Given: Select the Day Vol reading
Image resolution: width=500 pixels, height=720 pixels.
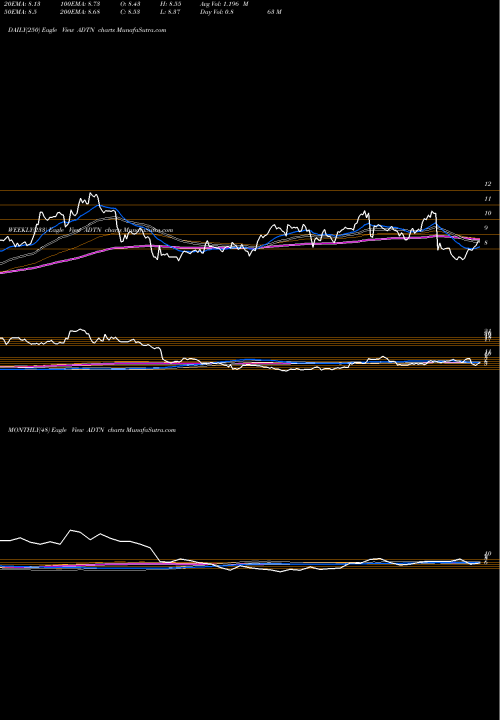Looking at the screenshot, I should 241,12.
